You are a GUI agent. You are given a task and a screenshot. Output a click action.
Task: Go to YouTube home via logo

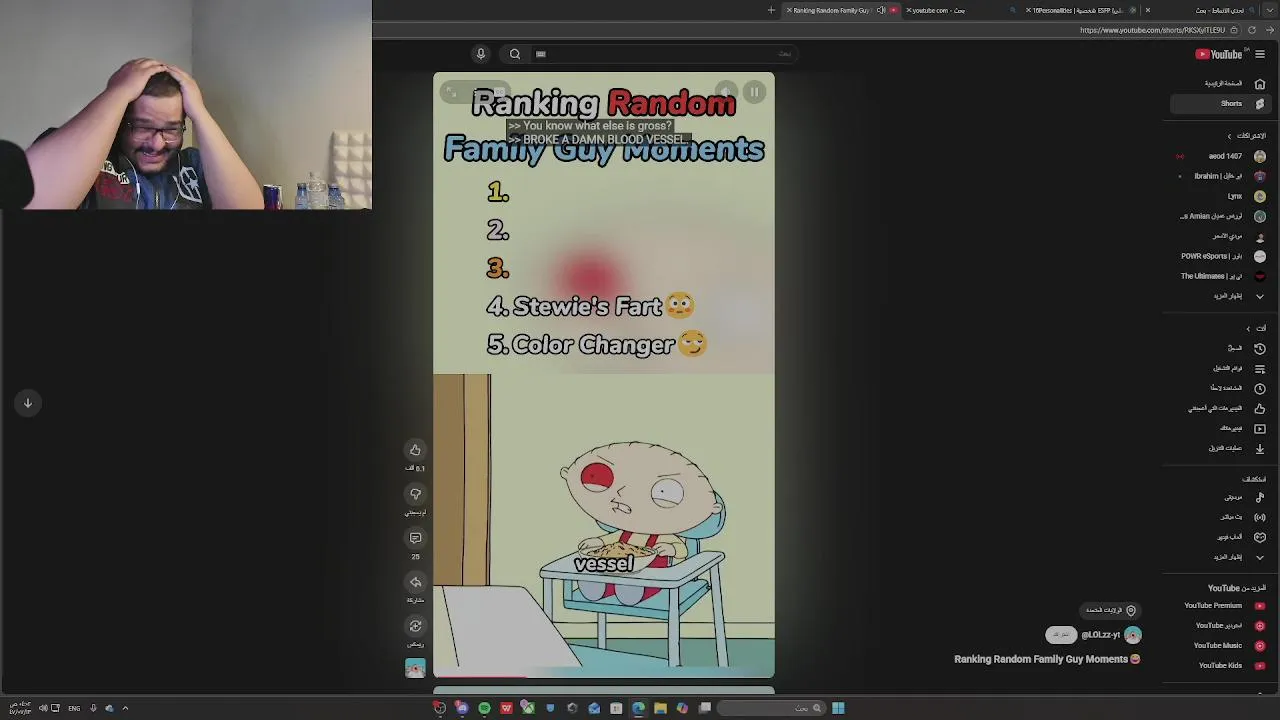point(1219,54)
